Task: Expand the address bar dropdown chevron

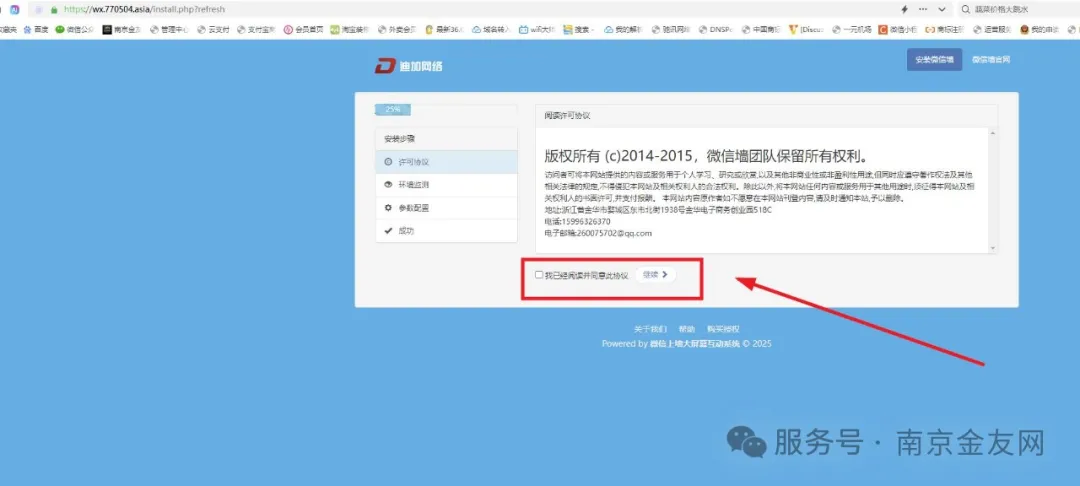Action: coord(942,10)
